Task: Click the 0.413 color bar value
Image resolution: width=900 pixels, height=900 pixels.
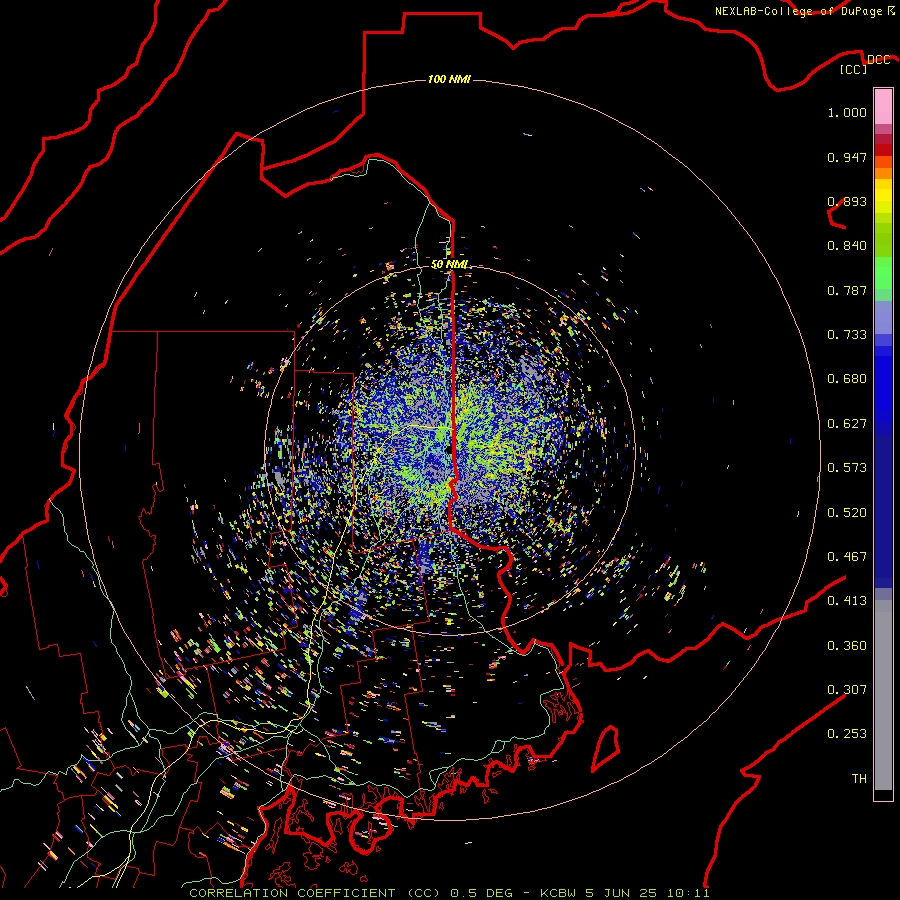Action: pyautogui.click(x=847, y=601)
